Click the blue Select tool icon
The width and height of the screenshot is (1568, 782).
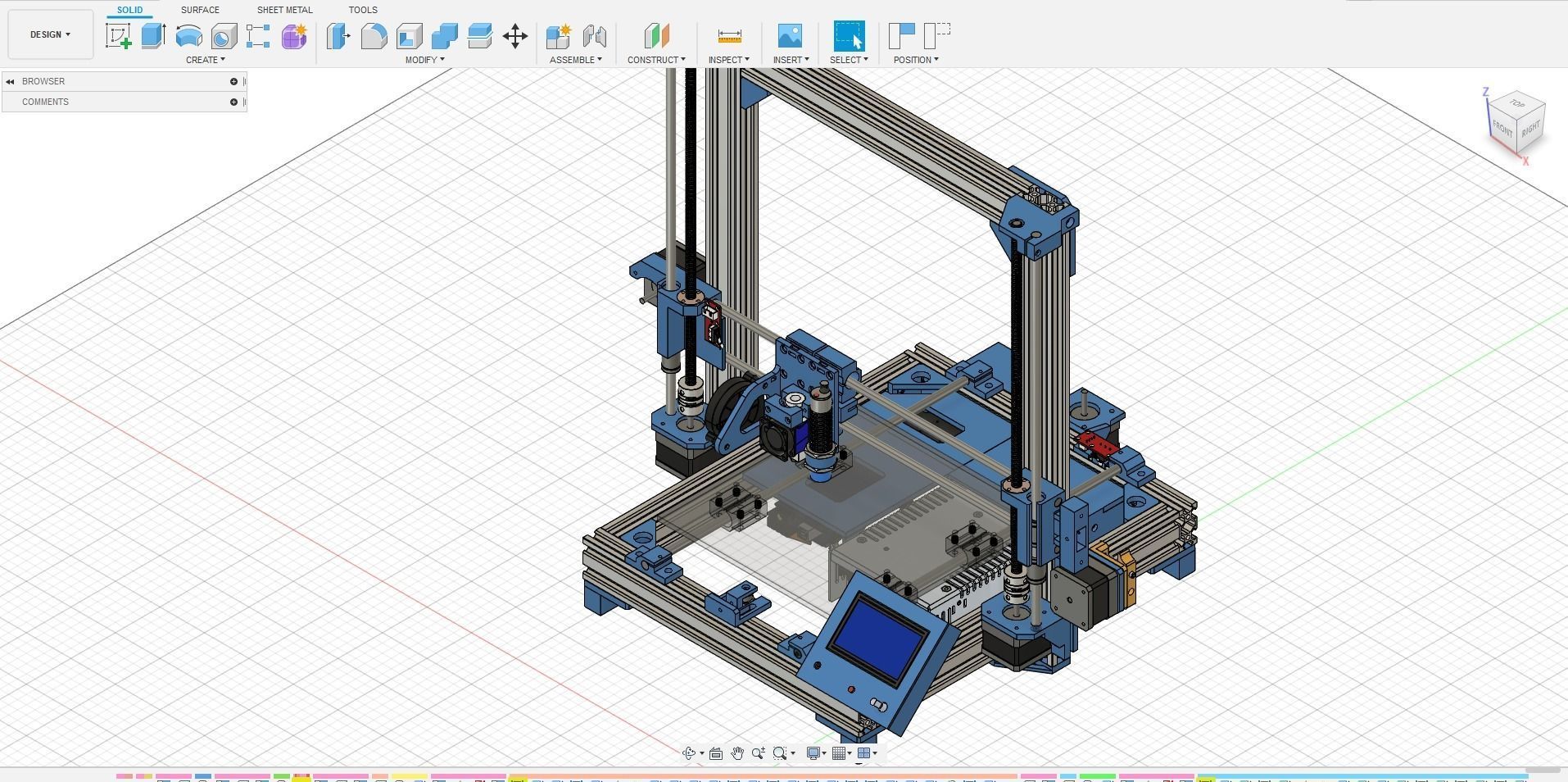(849, 36)
